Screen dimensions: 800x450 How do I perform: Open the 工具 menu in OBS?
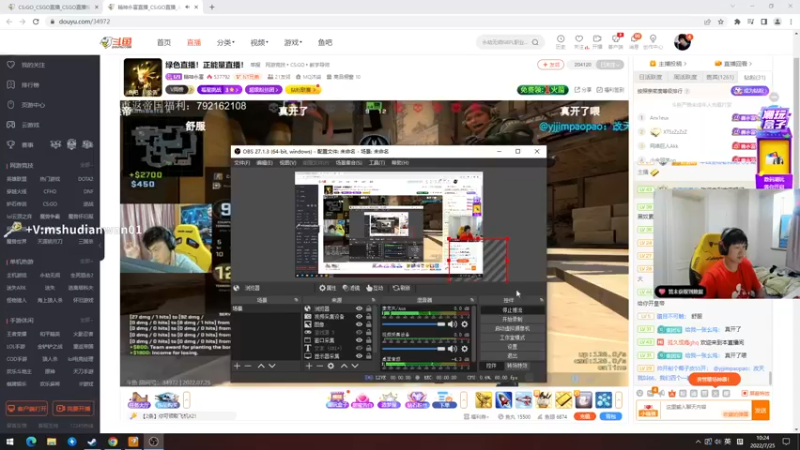point(377,163)
